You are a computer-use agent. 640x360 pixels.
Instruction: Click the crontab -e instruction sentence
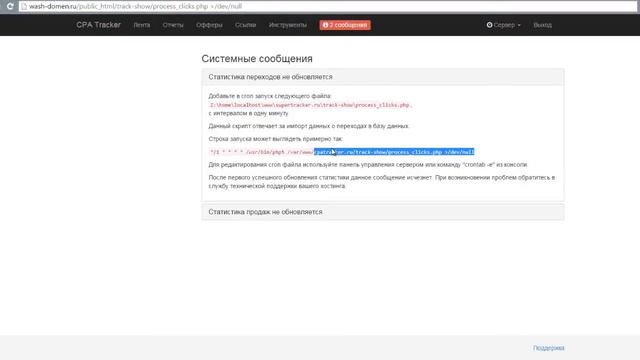368,164
